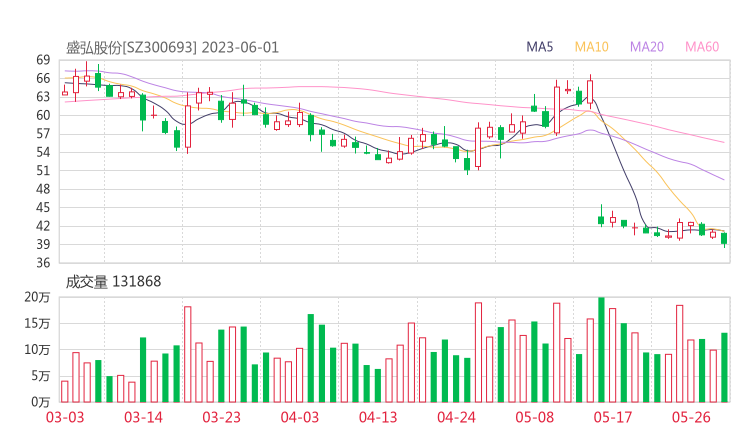Click the 39 price axis label

click(43, 244)
